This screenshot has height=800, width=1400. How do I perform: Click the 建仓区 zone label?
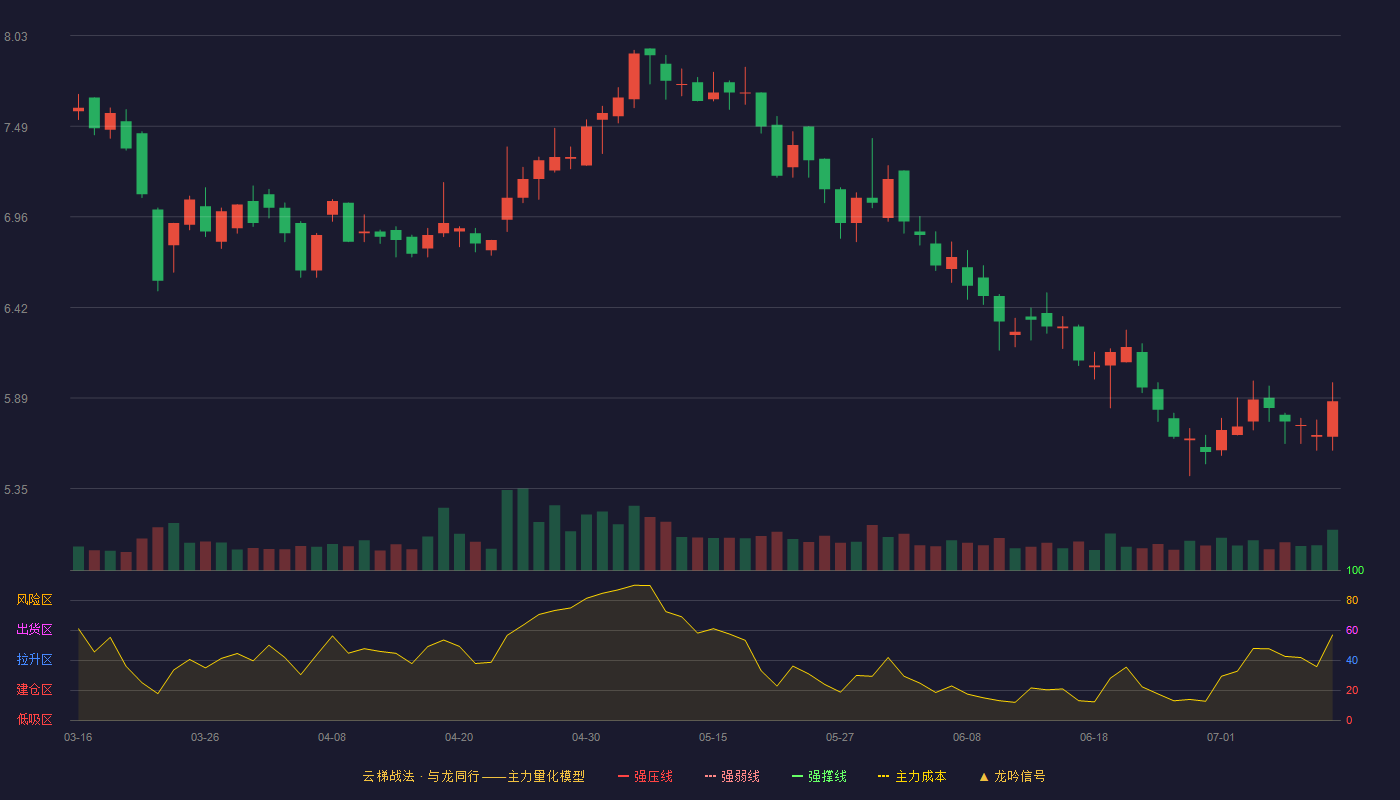34,690
